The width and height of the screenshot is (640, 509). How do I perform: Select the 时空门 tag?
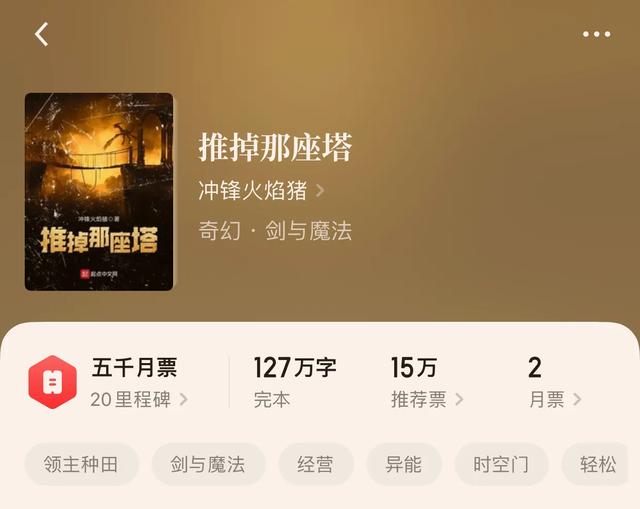point(501,465)
